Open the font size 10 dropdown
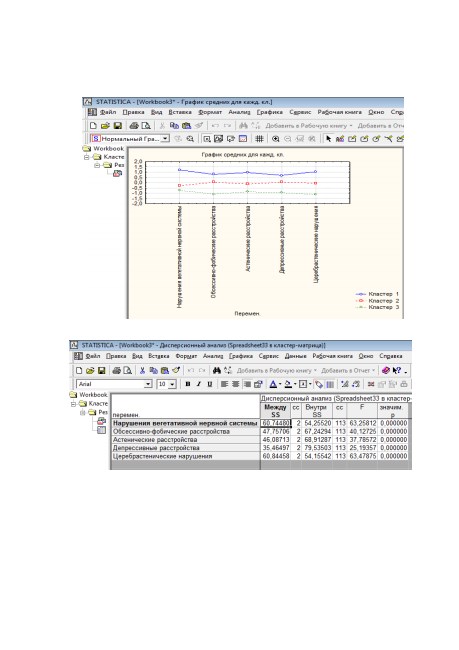The image size is (459, 650). (x=172, y=384)
